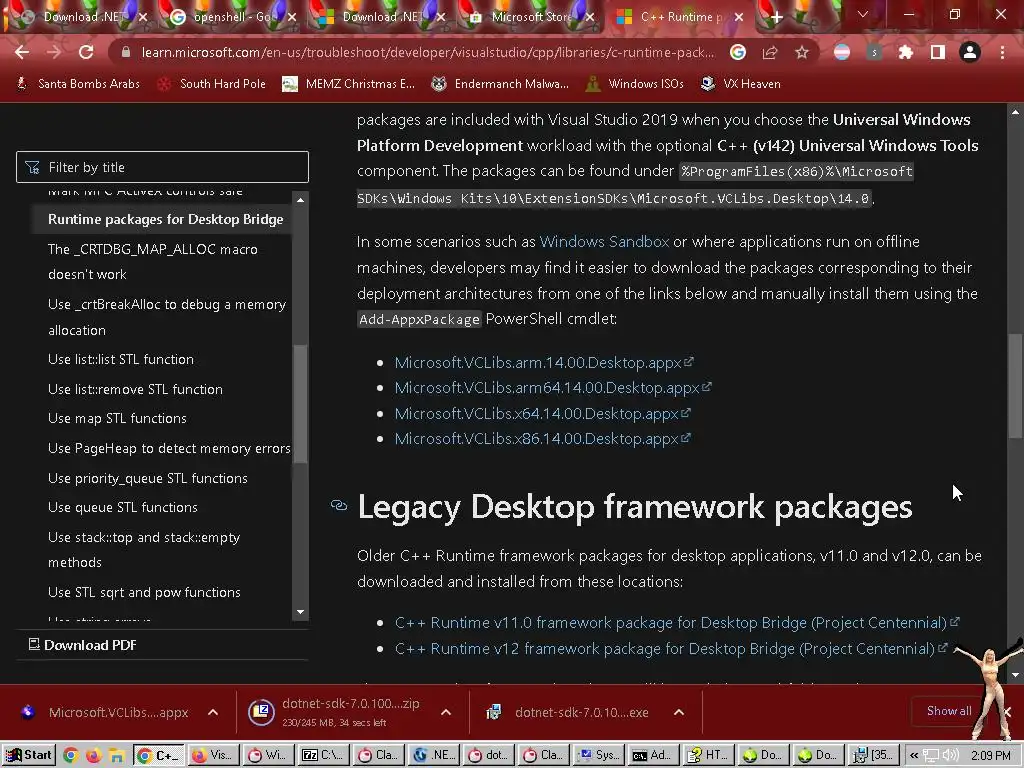Open Use _crtBreakAlloc to debug memory allocation
The width and height of the screenshot is (1024, 768).
(167, 317)
